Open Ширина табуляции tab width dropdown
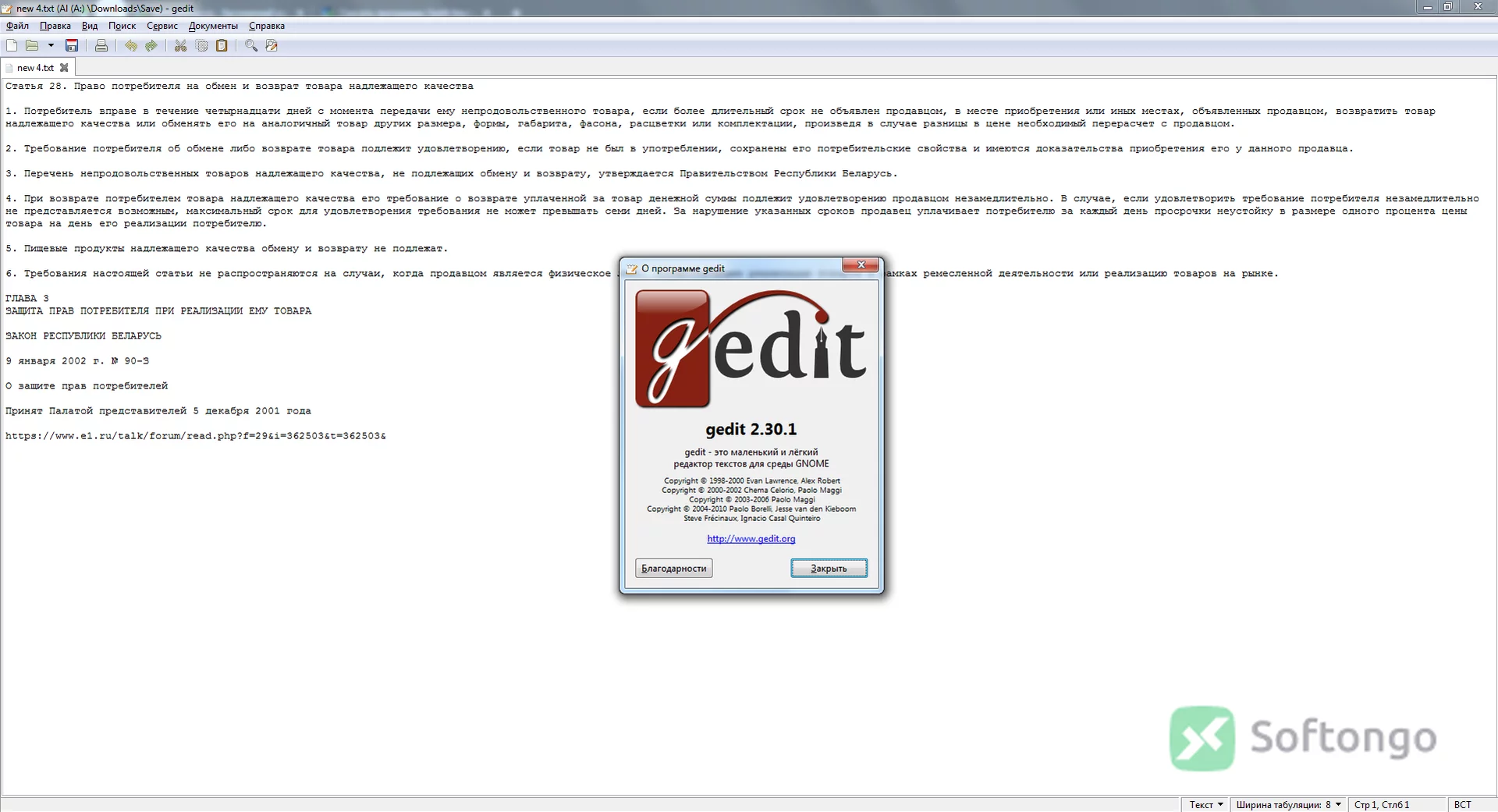The width and height of the screenshot is (1498, 812). click(x=1288, y=805)
